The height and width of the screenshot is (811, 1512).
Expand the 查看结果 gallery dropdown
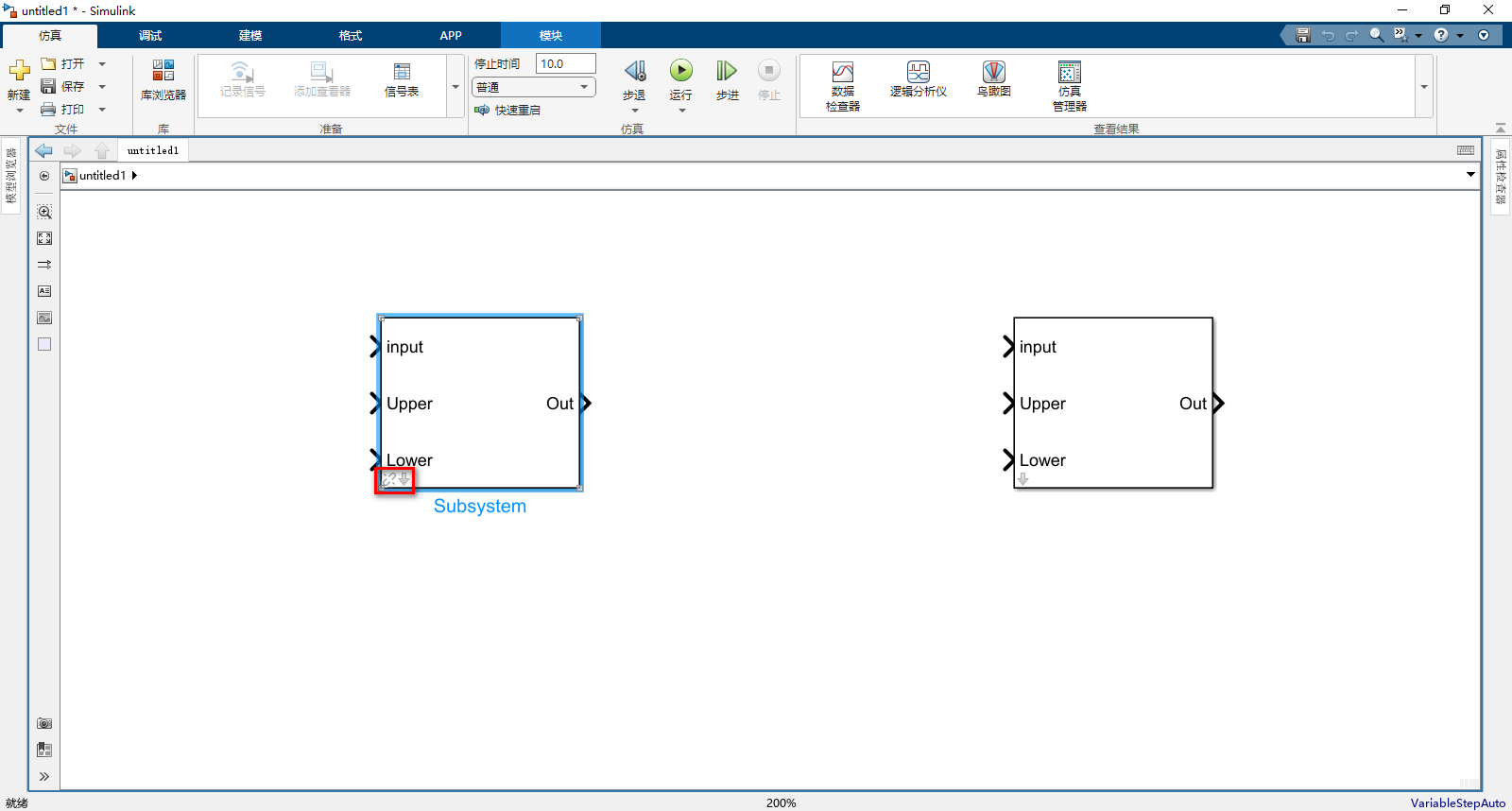(1424, 87)
